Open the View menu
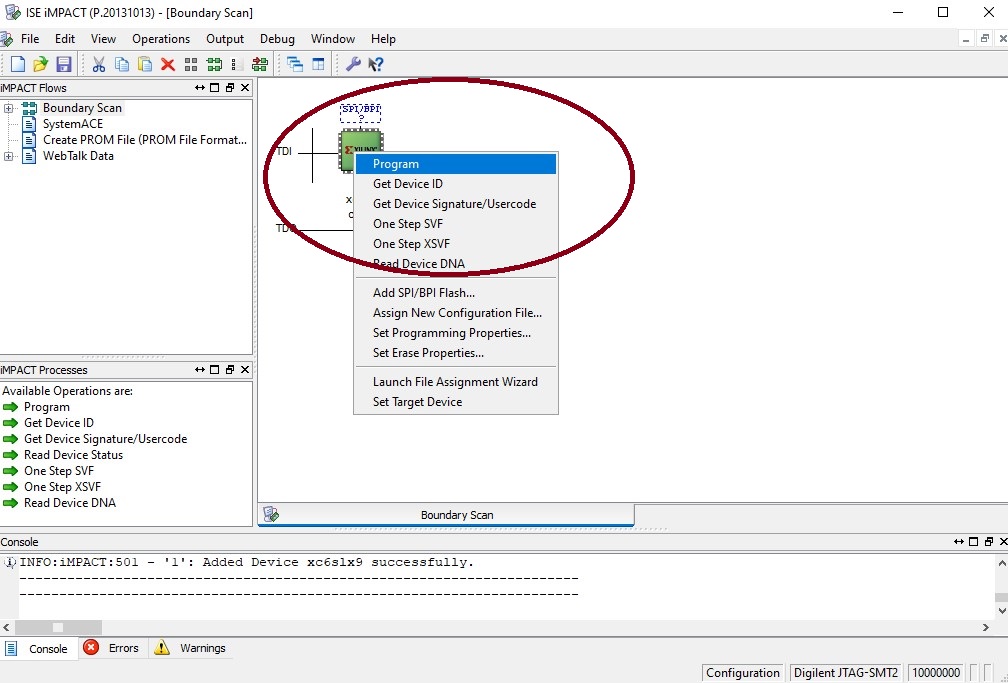 (x=104, y=39)
